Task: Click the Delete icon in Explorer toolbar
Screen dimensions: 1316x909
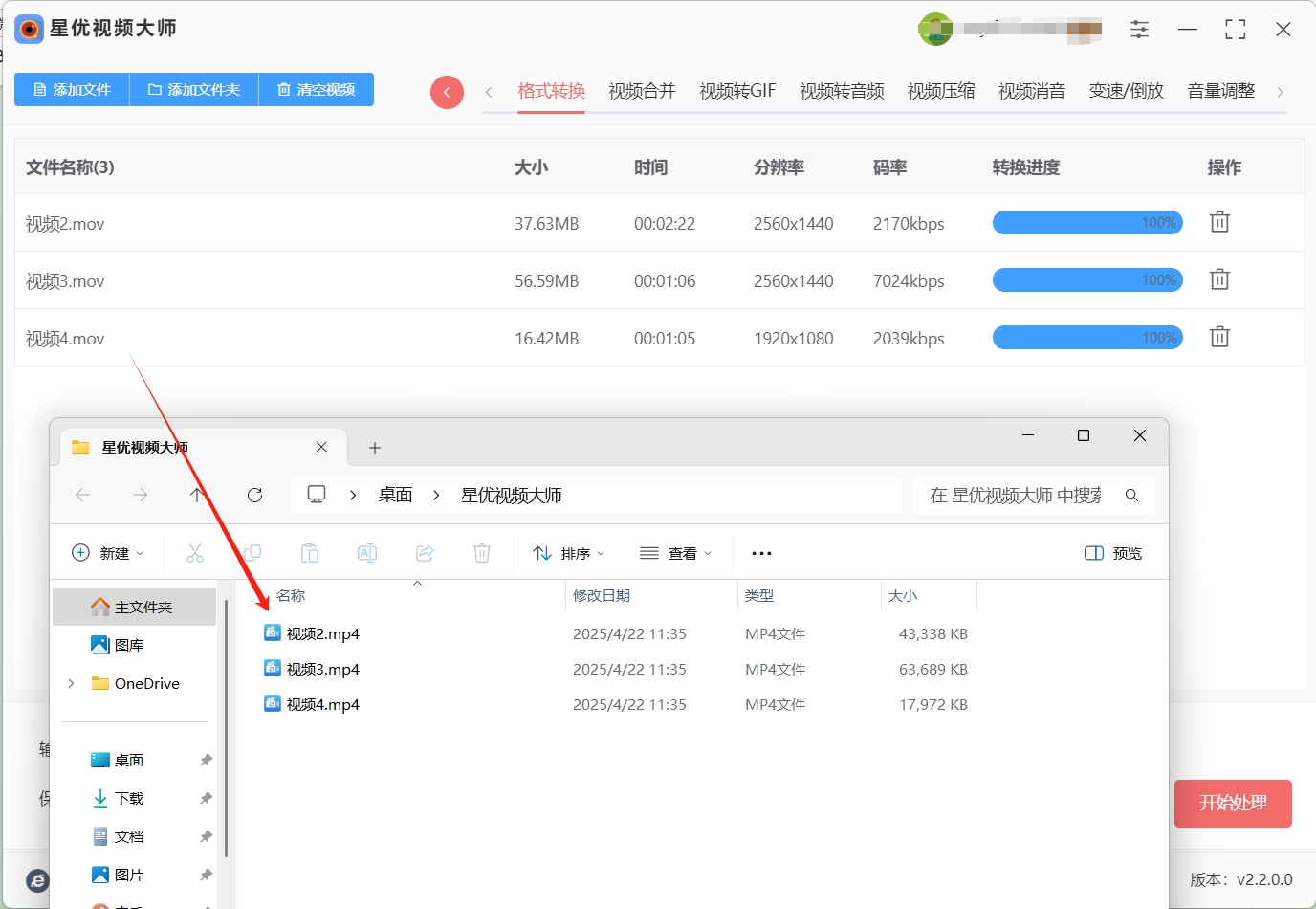Action: coord(482,553)
